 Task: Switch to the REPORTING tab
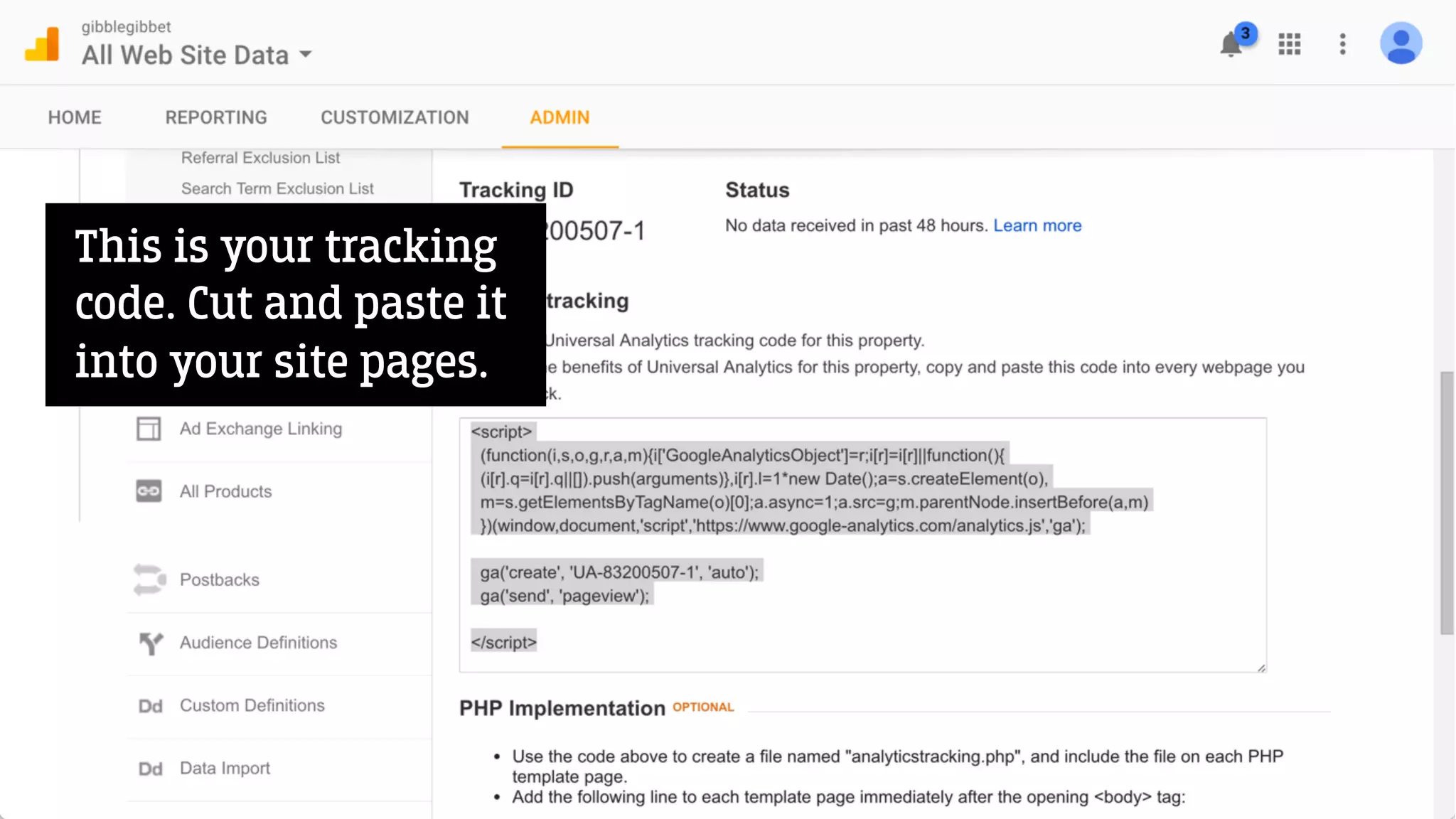[x=216, y=117]
